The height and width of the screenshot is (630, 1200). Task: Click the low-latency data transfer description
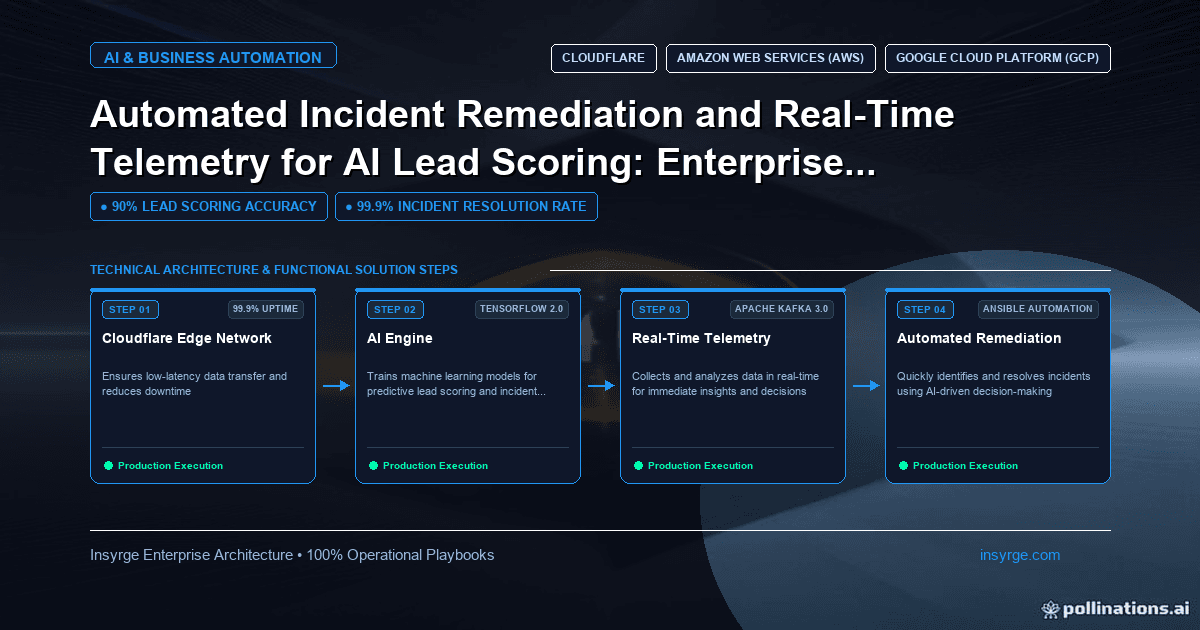[195, 384]
